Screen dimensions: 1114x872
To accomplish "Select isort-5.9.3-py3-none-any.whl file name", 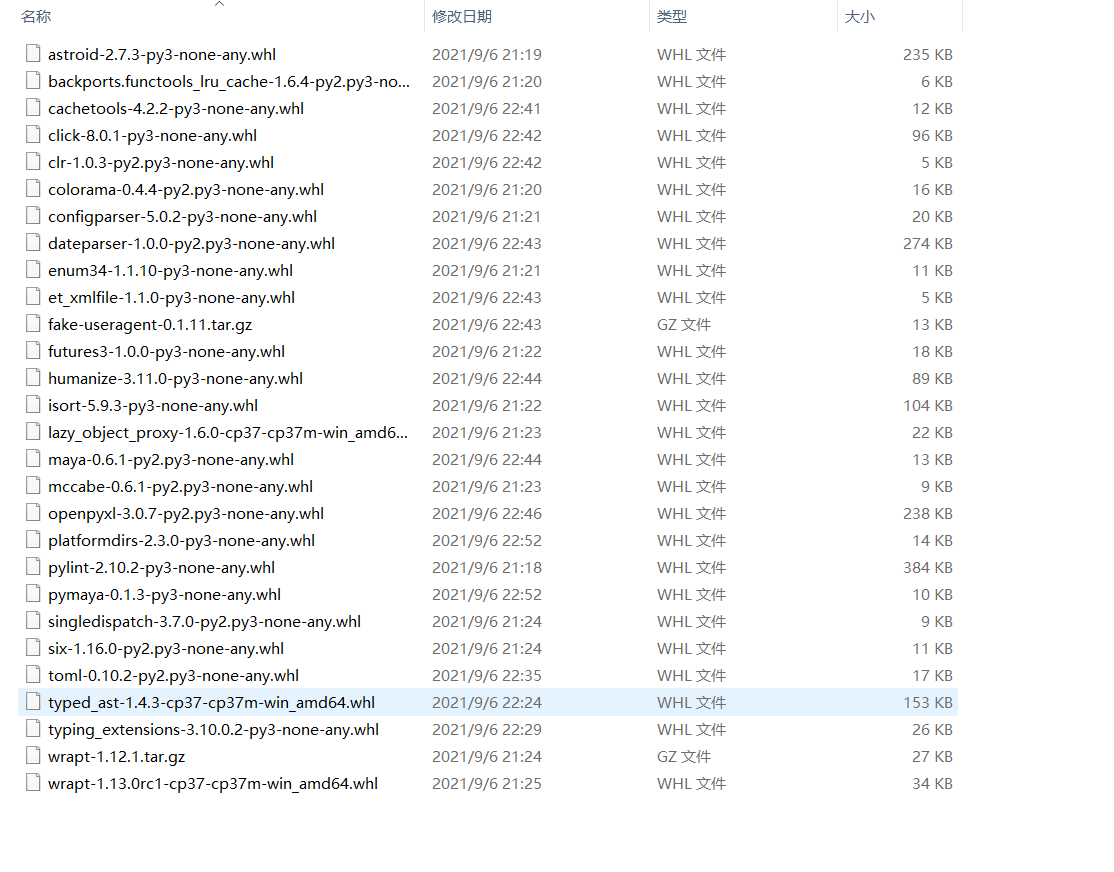I will [153, 406].
